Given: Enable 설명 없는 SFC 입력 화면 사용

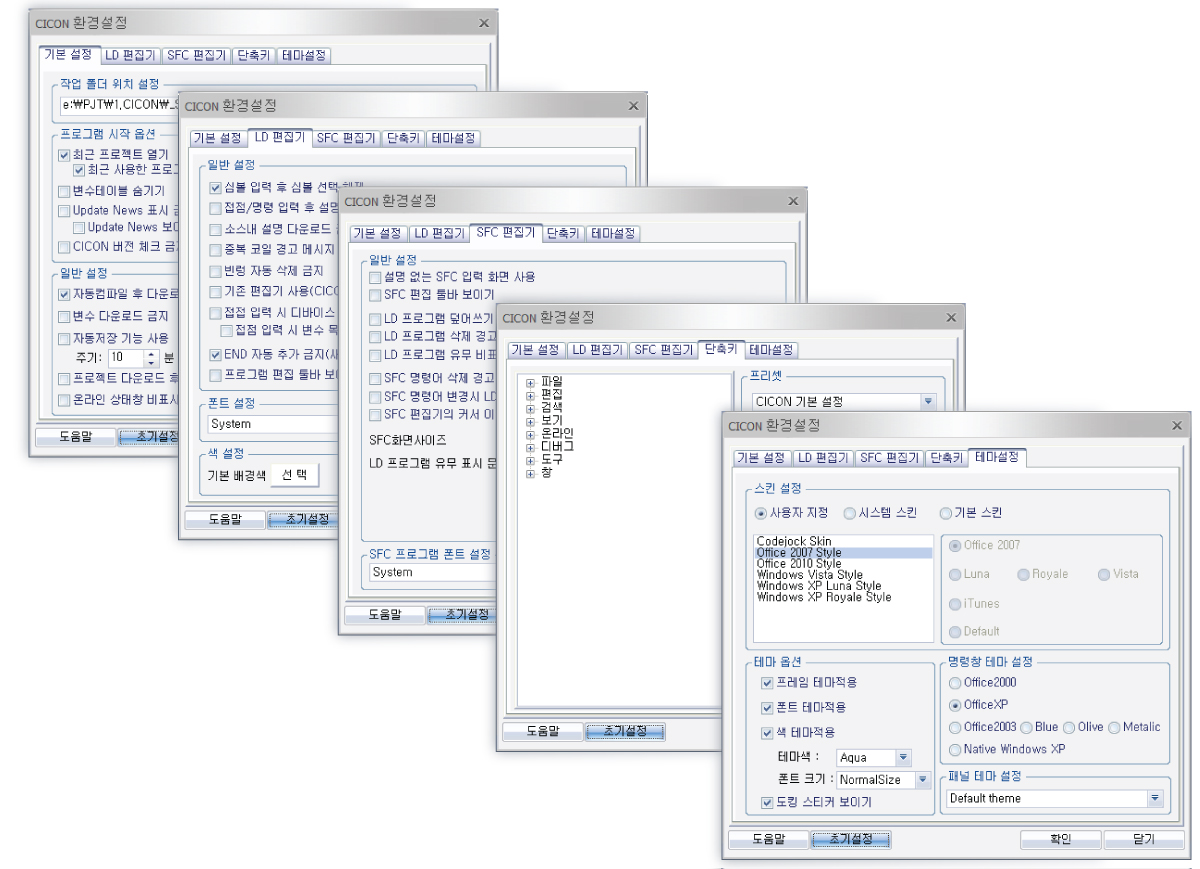Looking at the screenshot, I should [x=375, y=277].
